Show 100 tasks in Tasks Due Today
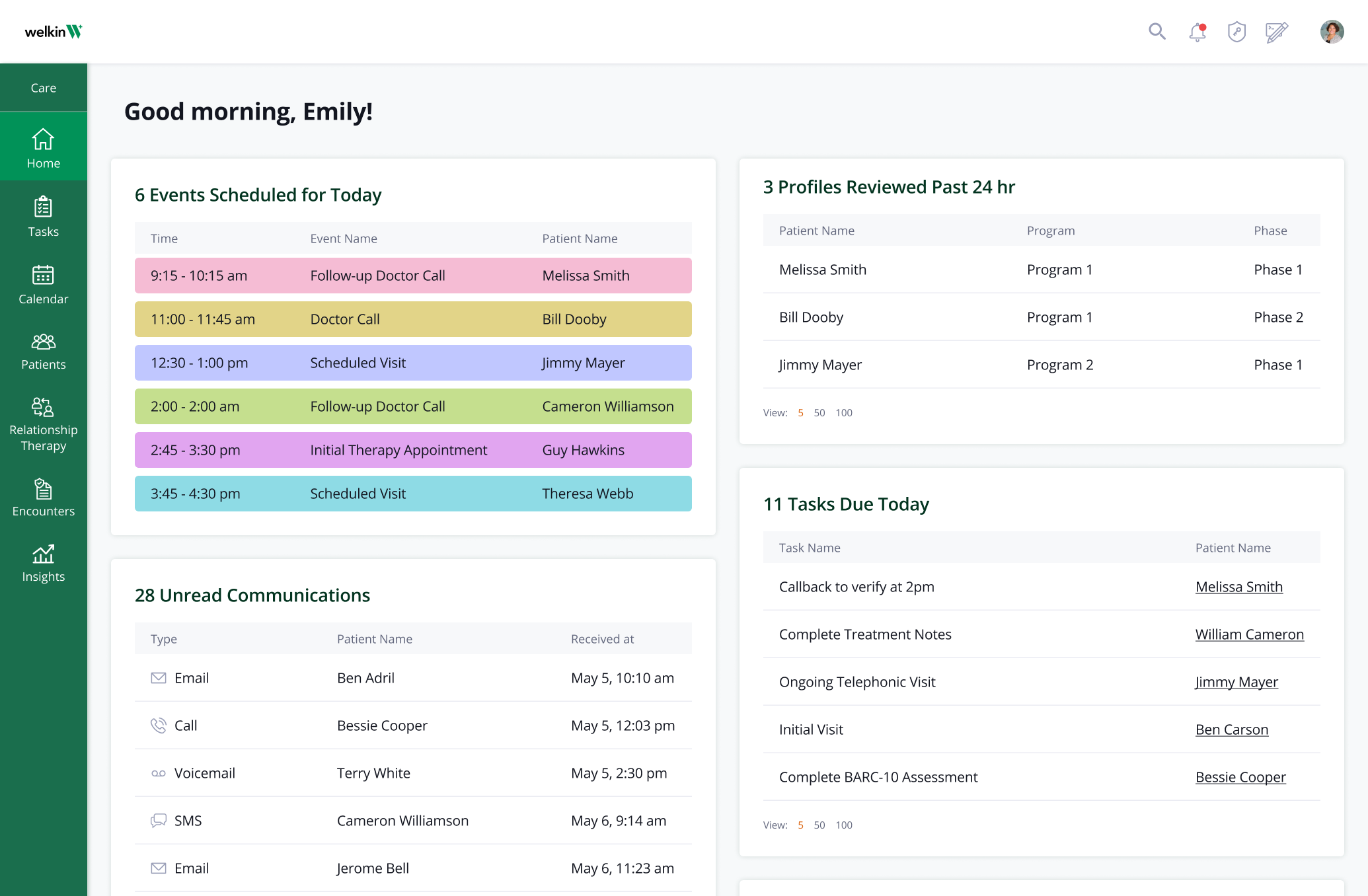The width and height of the screenshot is (1368, 896). (843, 825)
